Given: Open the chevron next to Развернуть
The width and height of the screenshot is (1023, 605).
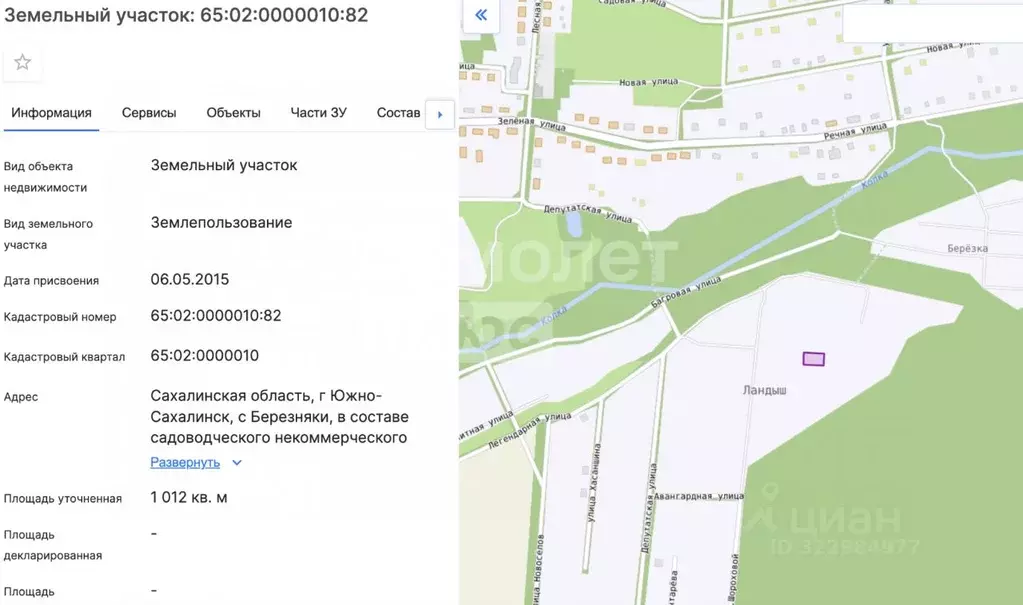Looking at the screenshot, I should 236,462.
